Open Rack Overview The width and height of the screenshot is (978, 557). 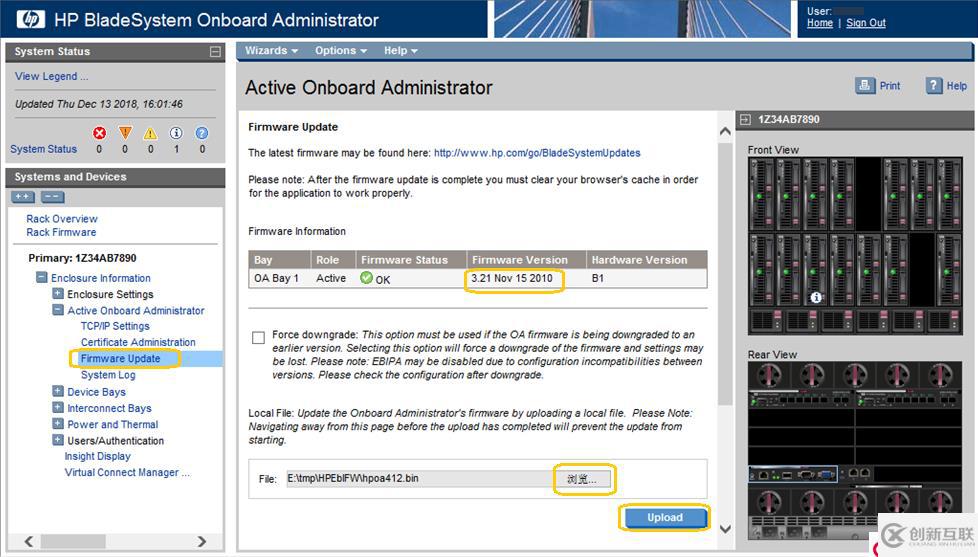click(x=62, y=219)
